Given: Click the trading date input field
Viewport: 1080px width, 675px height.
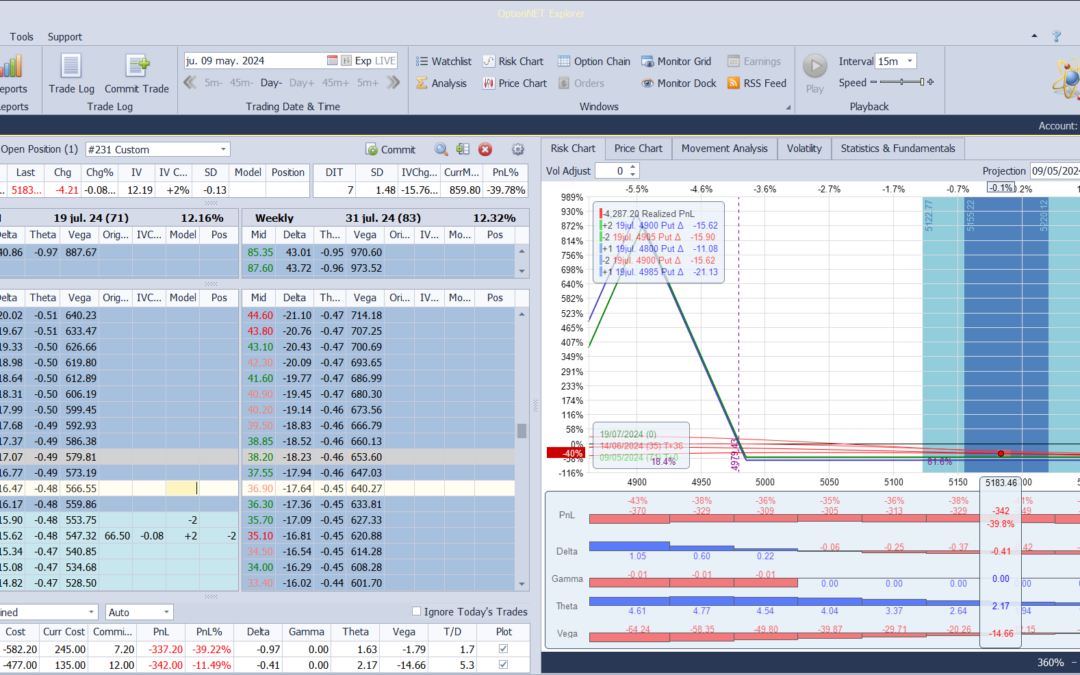Looking at the screenshot, I should [254, 61].
